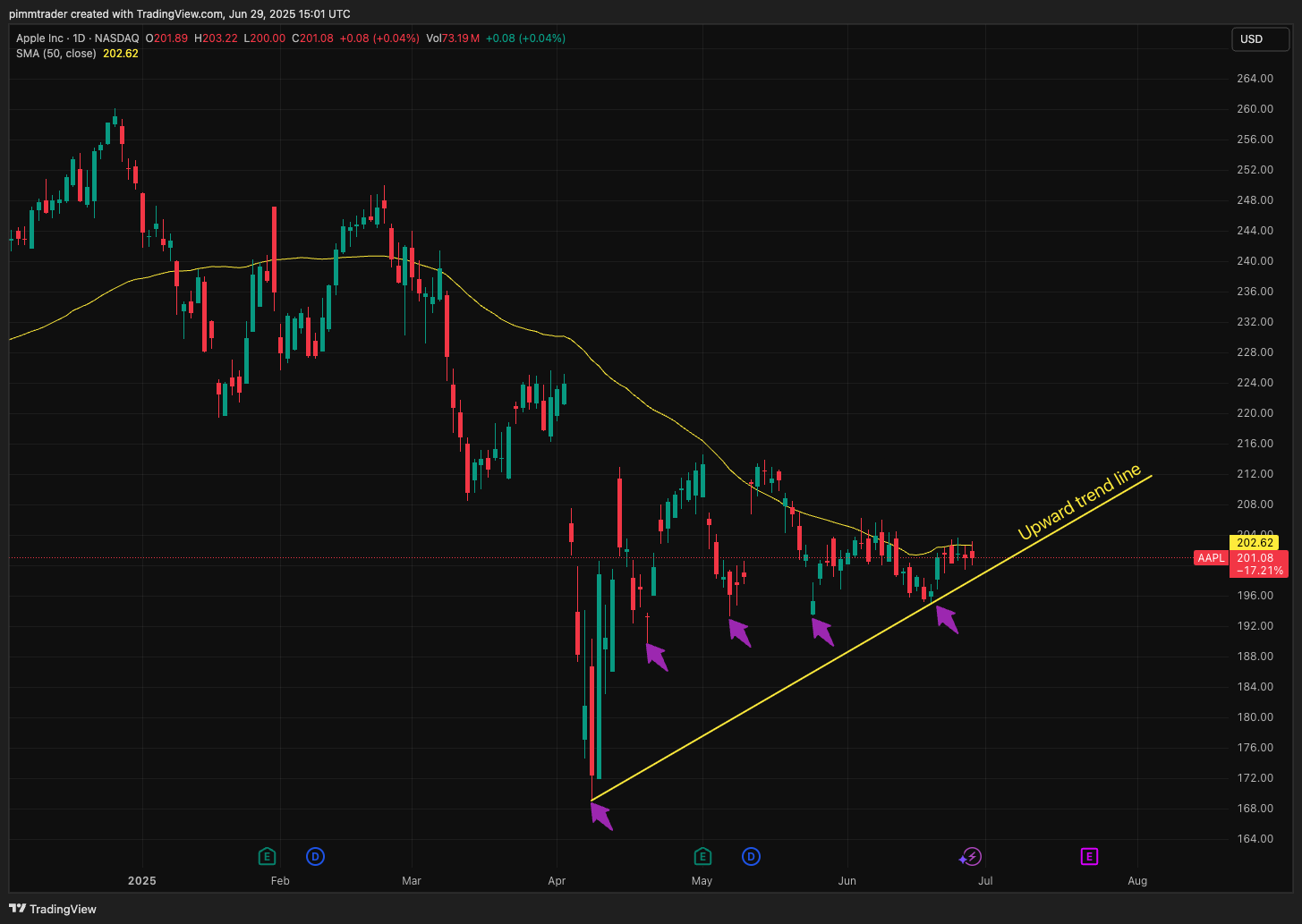Click the yellow 202.62 SMA axis label
1302x924 pixels.
1255,543
